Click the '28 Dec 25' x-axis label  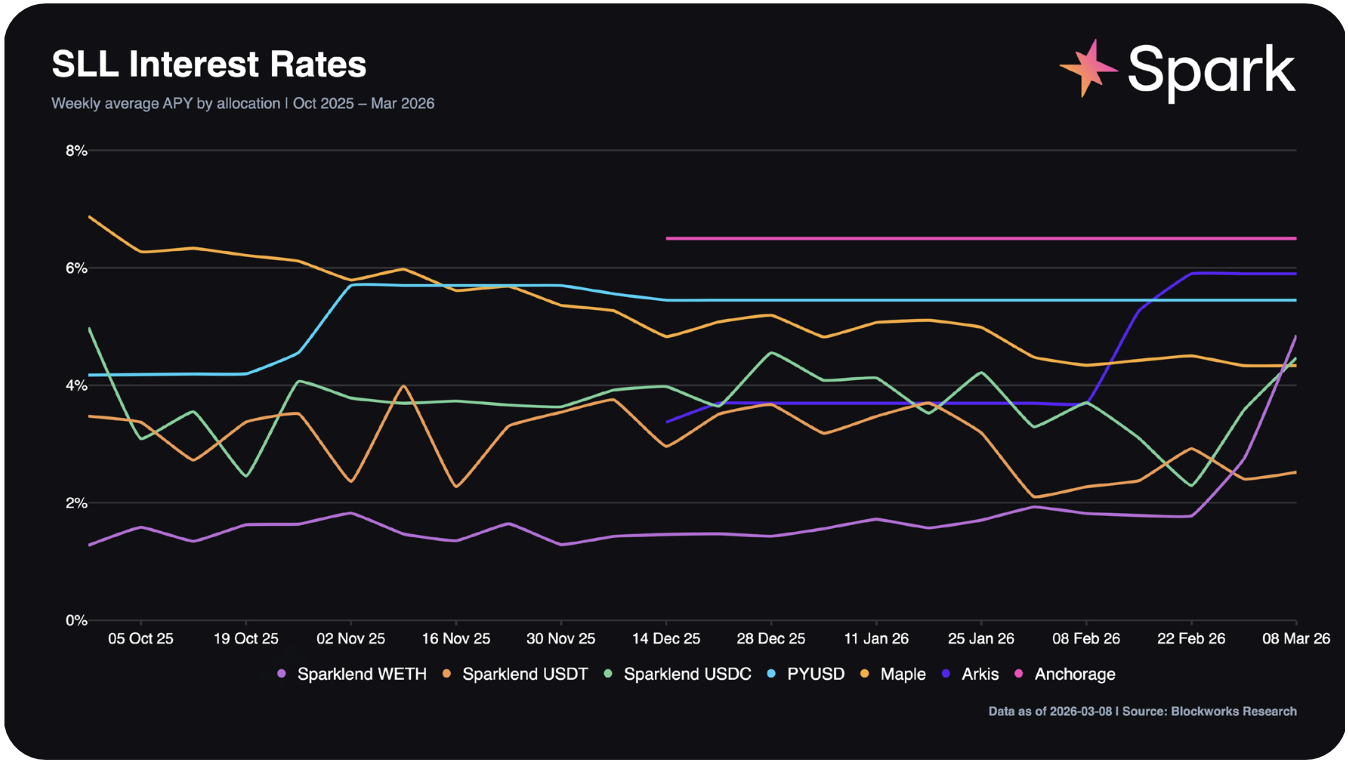(x=771, y=638)
